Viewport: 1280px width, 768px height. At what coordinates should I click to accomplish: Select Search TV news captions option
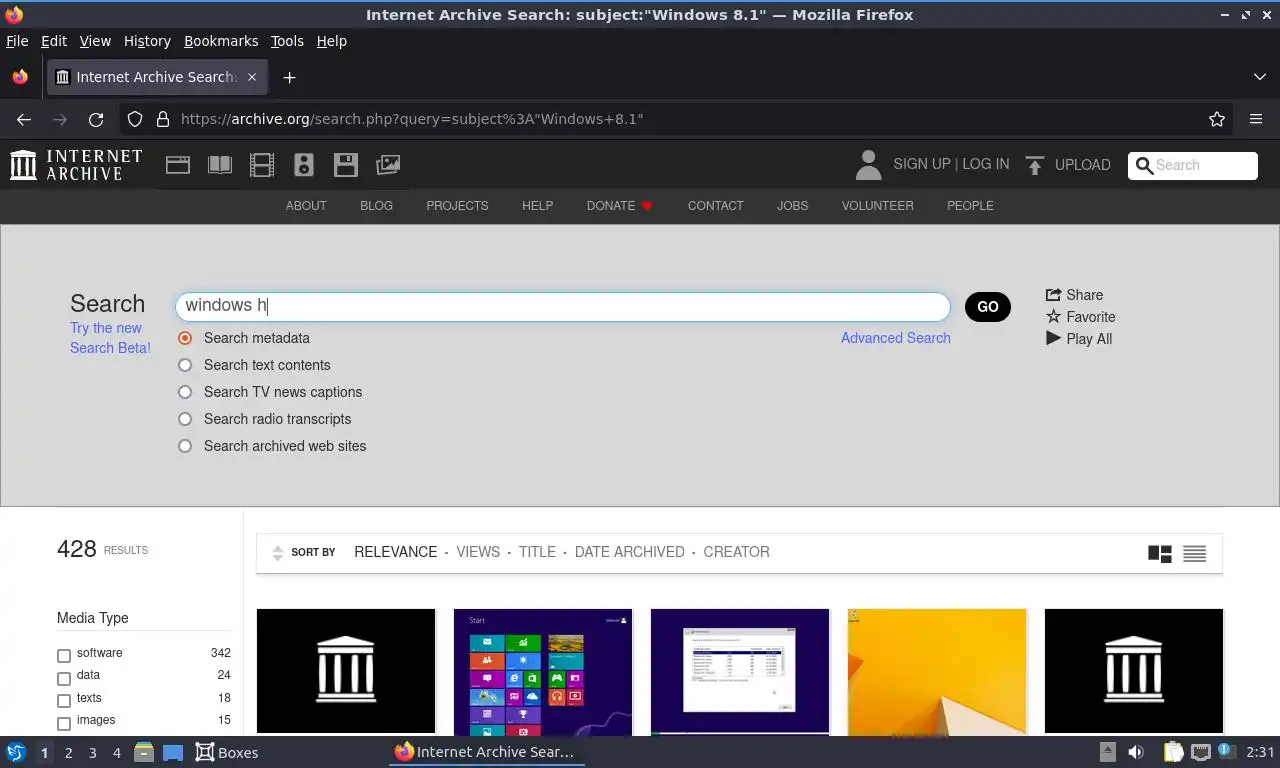click(185, 392)
